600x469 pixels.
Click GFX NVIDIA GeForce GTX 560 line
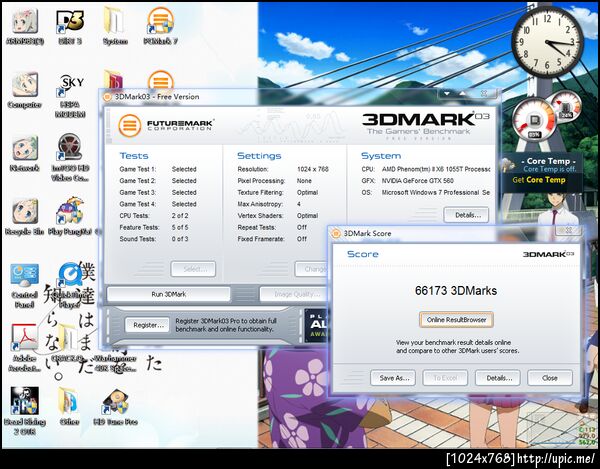(408, 181)
